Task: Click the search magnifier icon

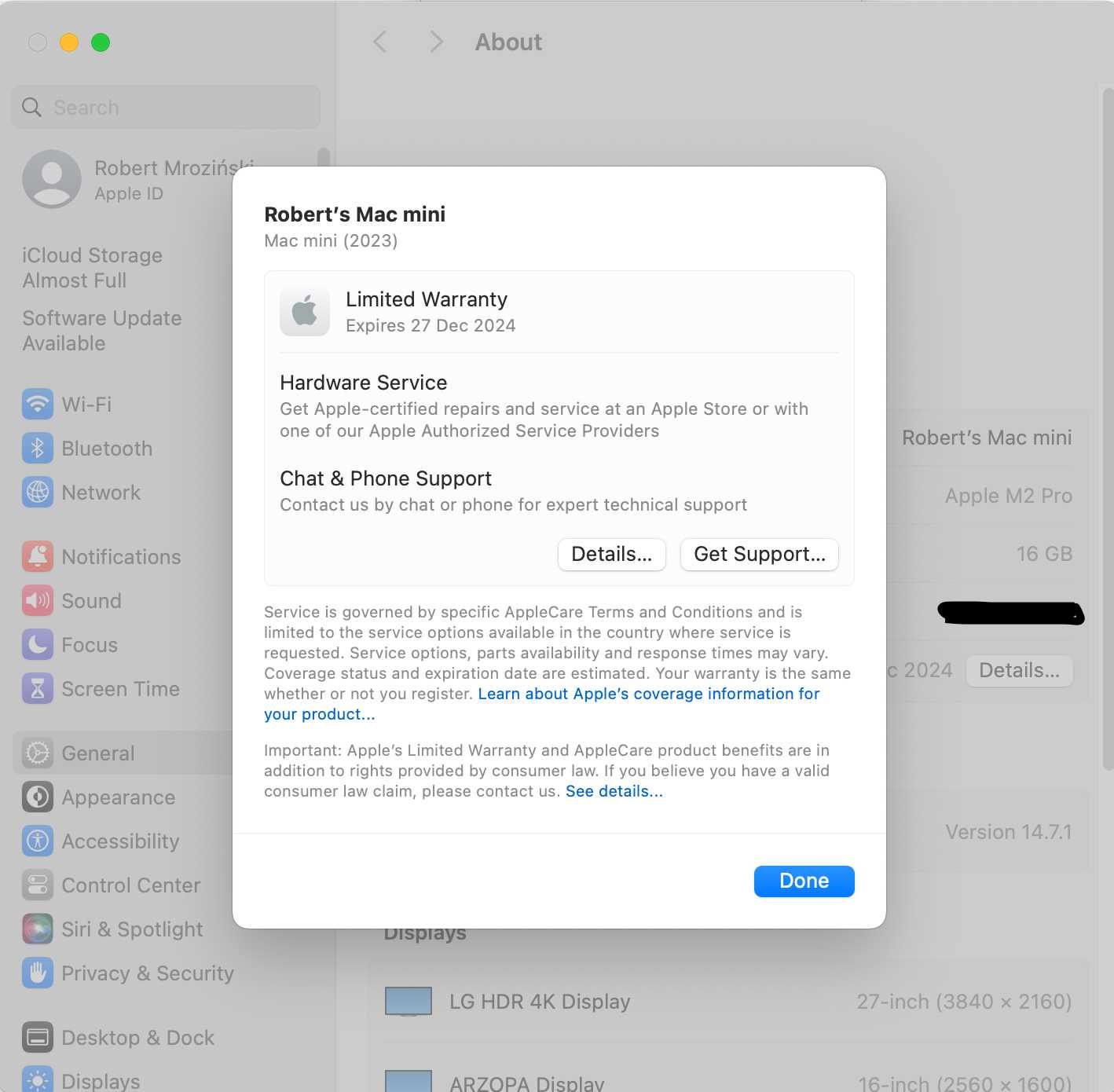Action: pyautogui.click(x=31, y=108)
